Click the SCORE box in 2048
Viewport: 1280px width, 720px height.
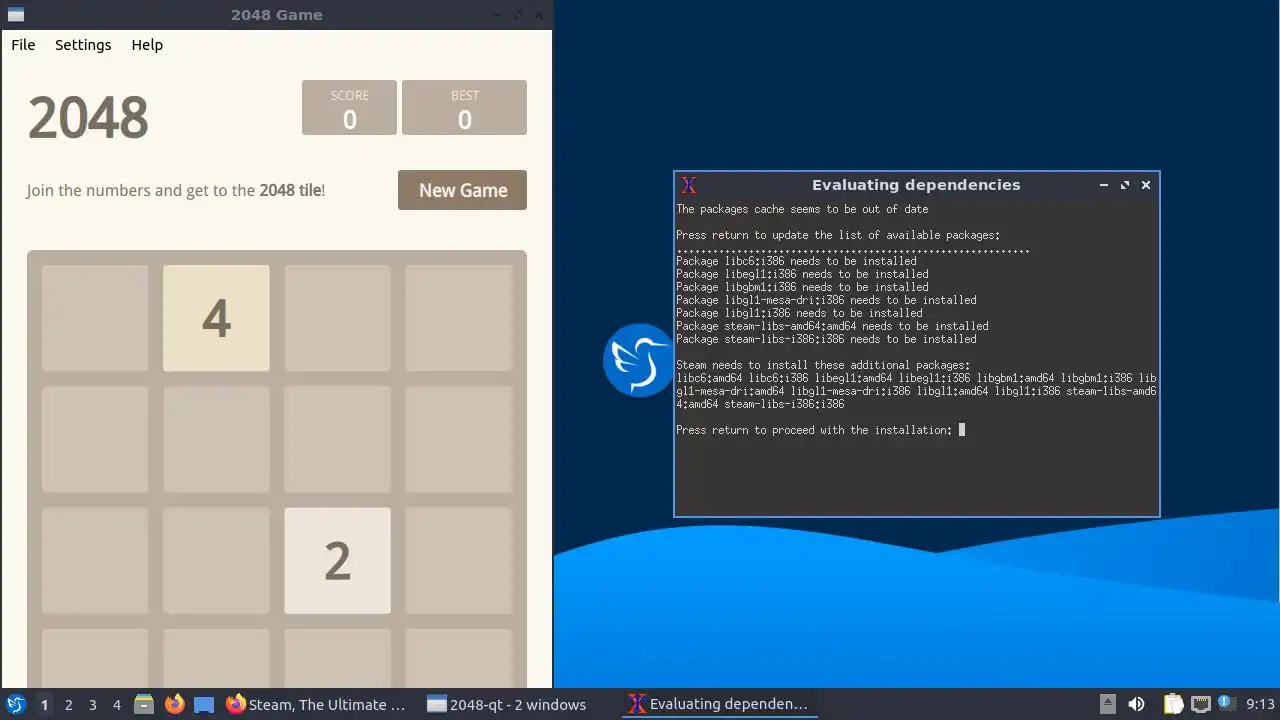[350, 107]
